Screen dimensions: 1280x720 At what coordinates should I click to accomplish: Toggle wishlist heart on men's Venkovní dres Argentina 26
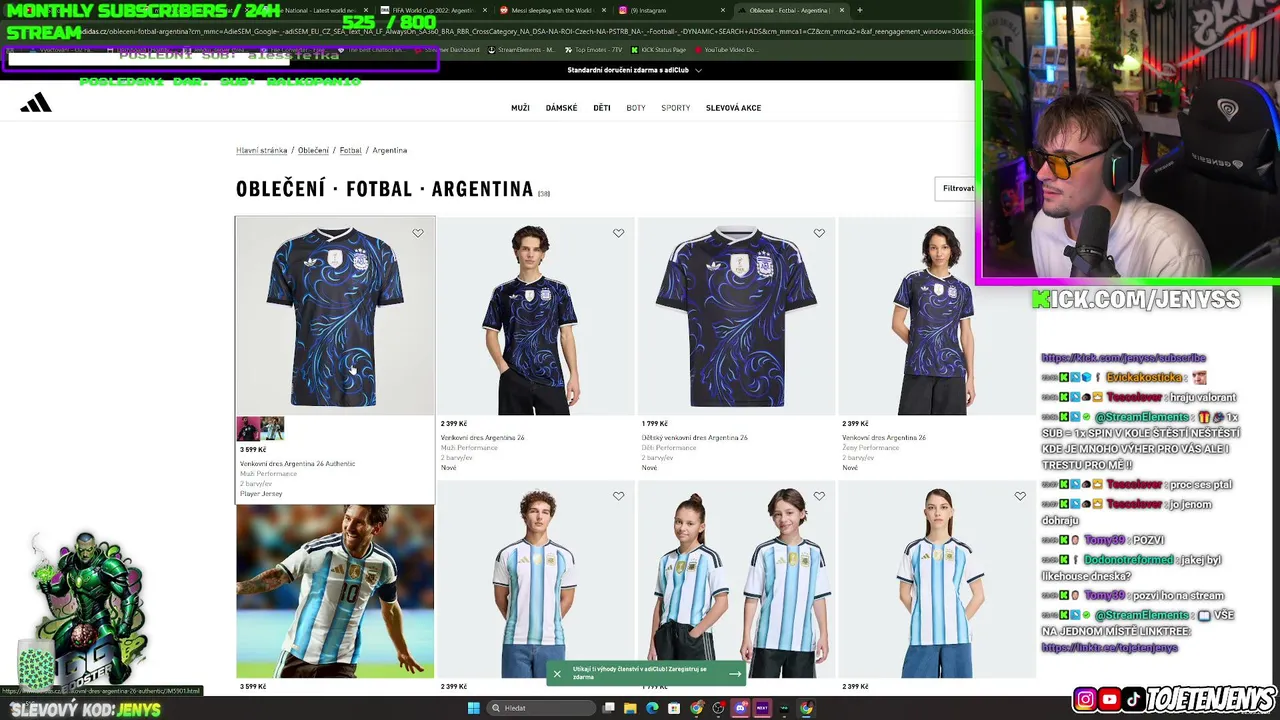coord(618,233)
